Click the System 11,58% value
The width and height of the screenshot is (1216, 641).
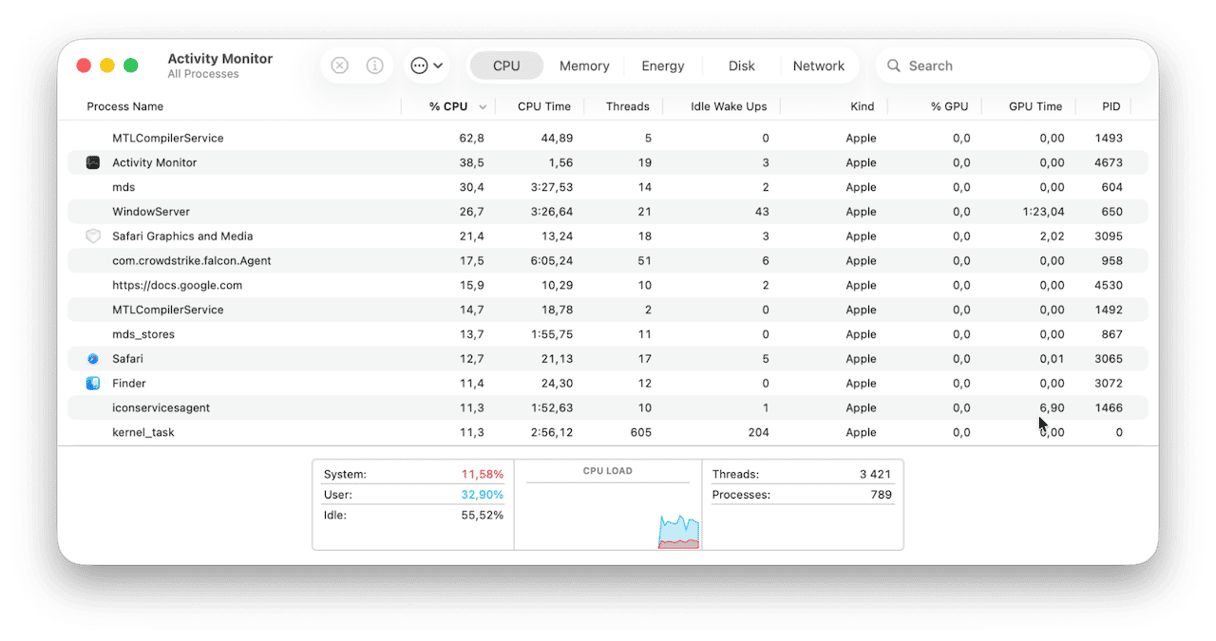[482, 475]
